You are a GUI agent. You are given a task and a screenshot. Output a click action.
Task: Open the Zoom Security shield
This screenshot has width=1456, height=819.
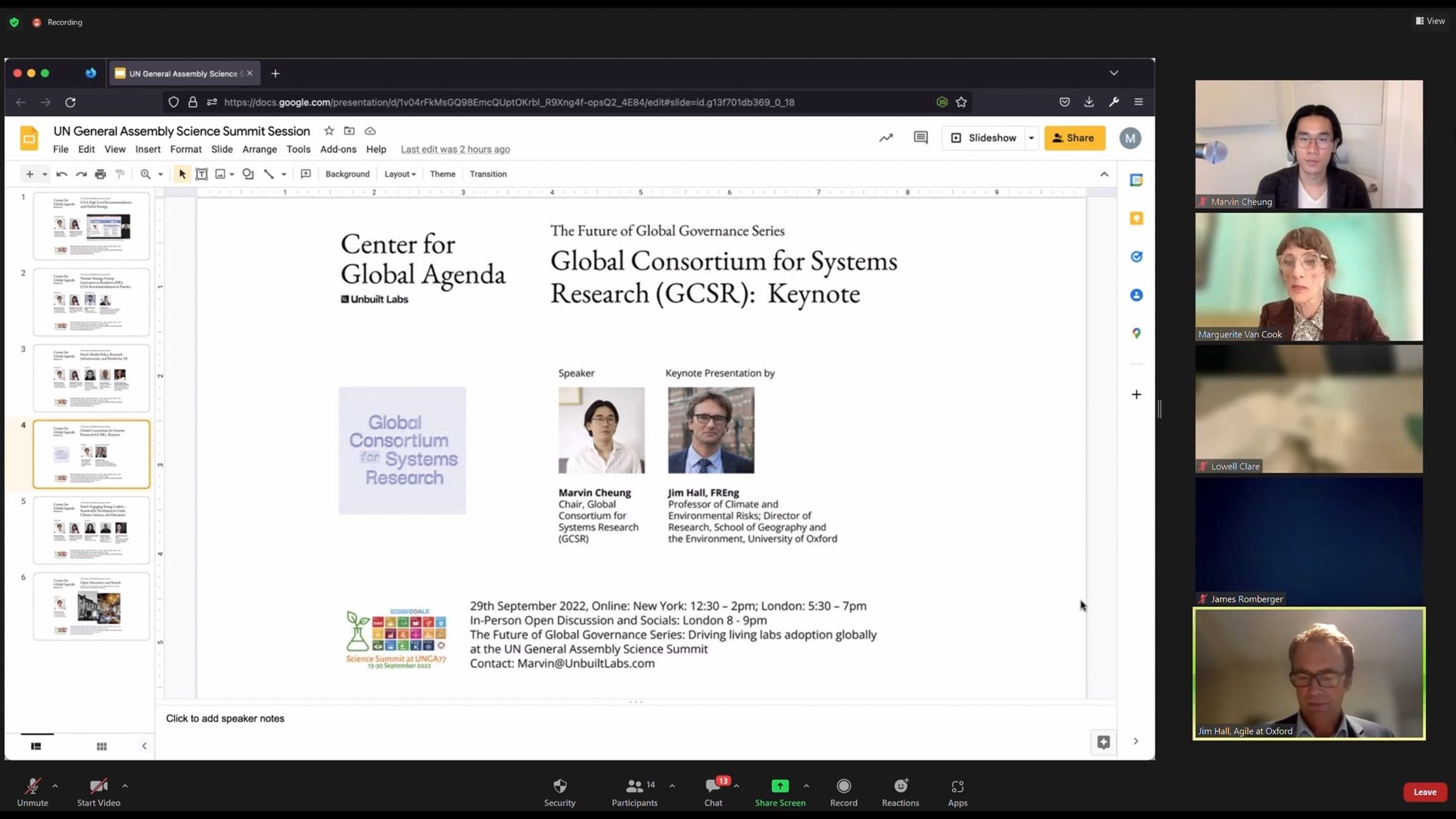559,792
